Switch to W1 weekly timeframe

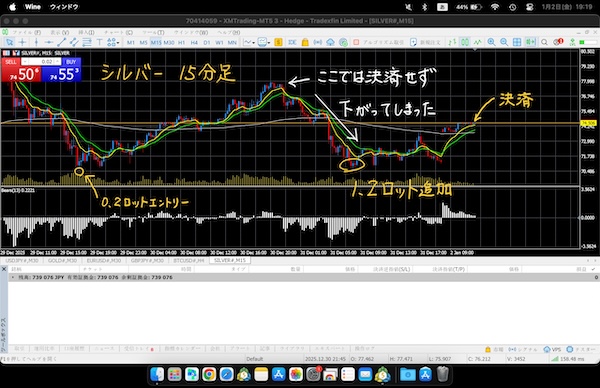point(219,42)
